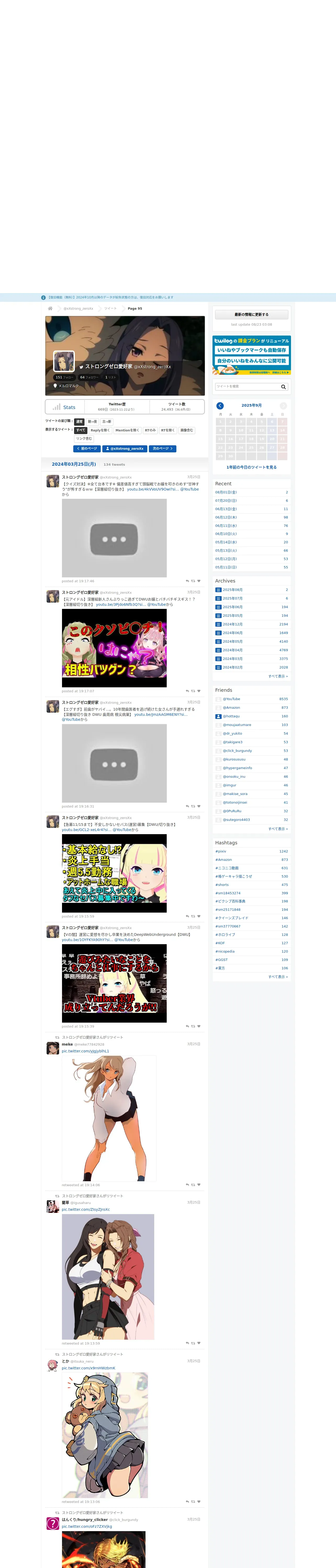Open list icon for 2024年02月 archive
336x1568 pixels.
(x=218, y=667)
